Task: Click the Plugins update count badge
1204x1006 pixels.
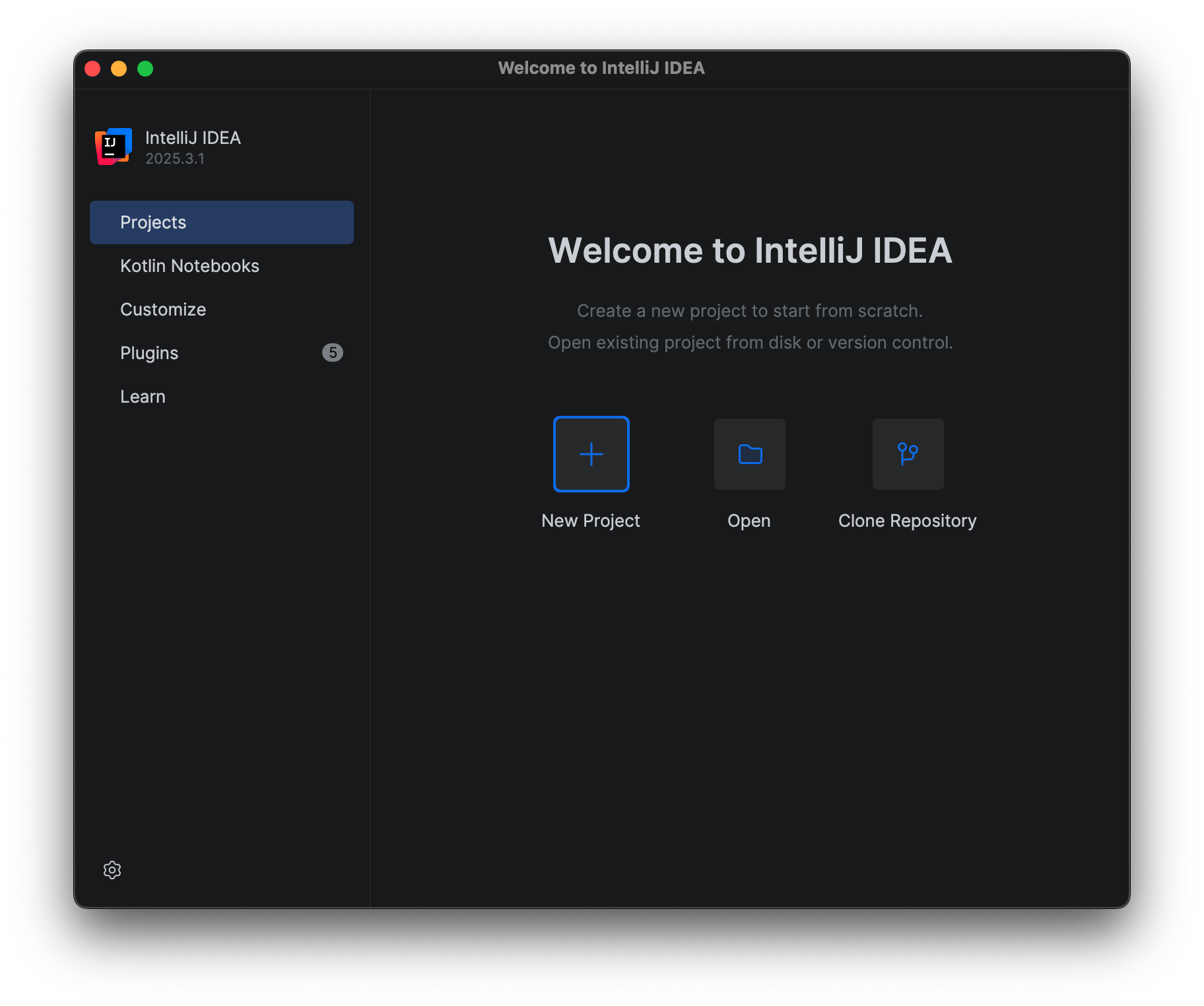Action: [x=332, y=352]
